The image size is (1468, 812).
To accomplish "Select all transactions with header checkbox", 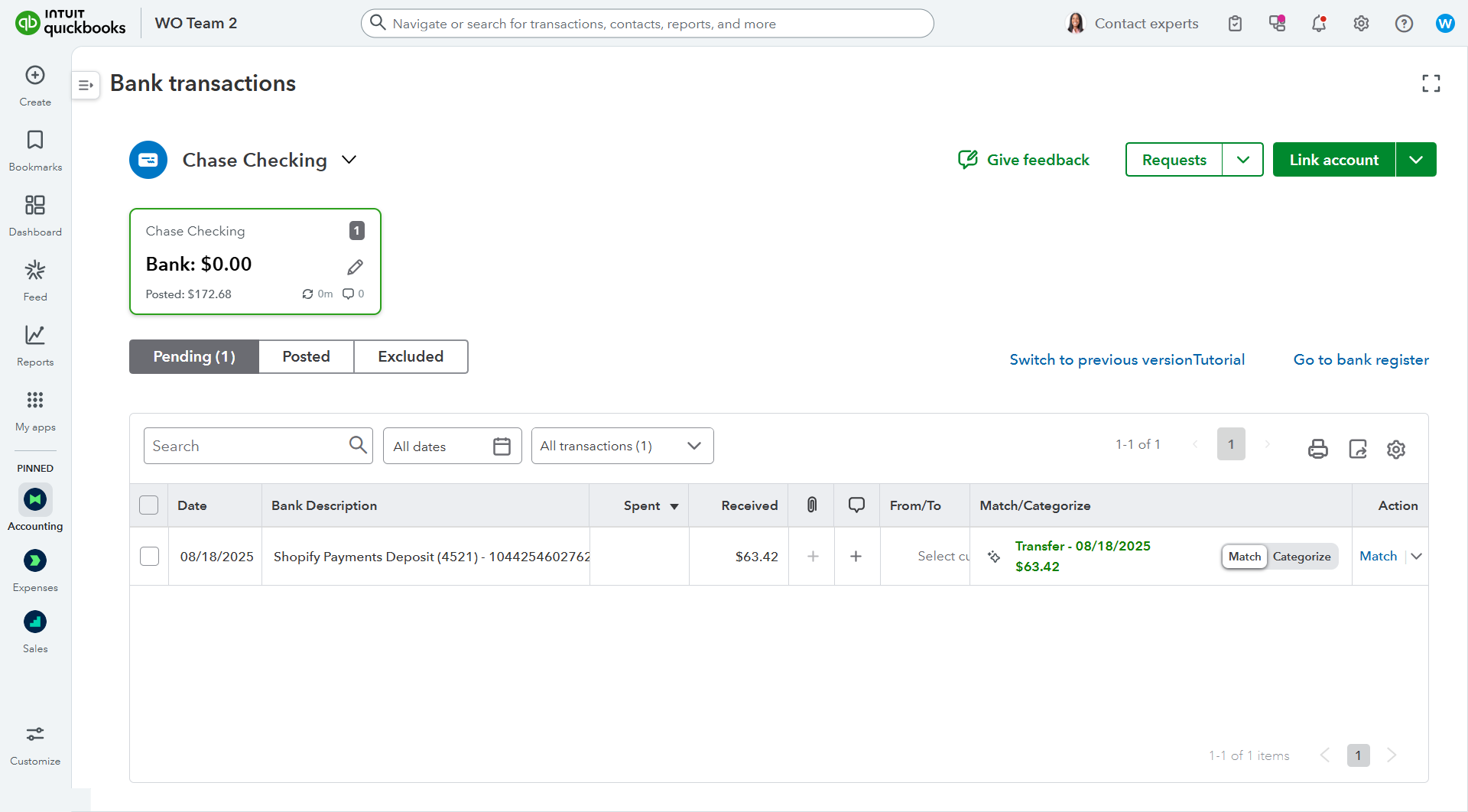I will pos(149,505).
